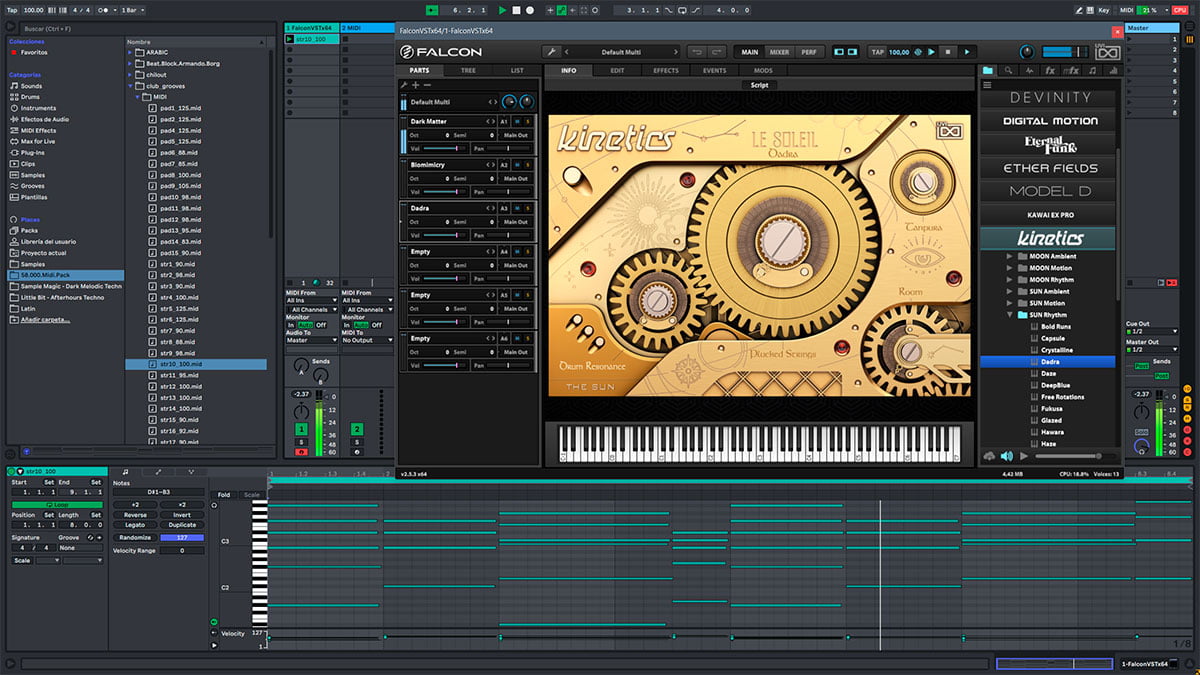Switch to the LIST tab in Falcon
The image size is (1200, 675).
[517, 71]
